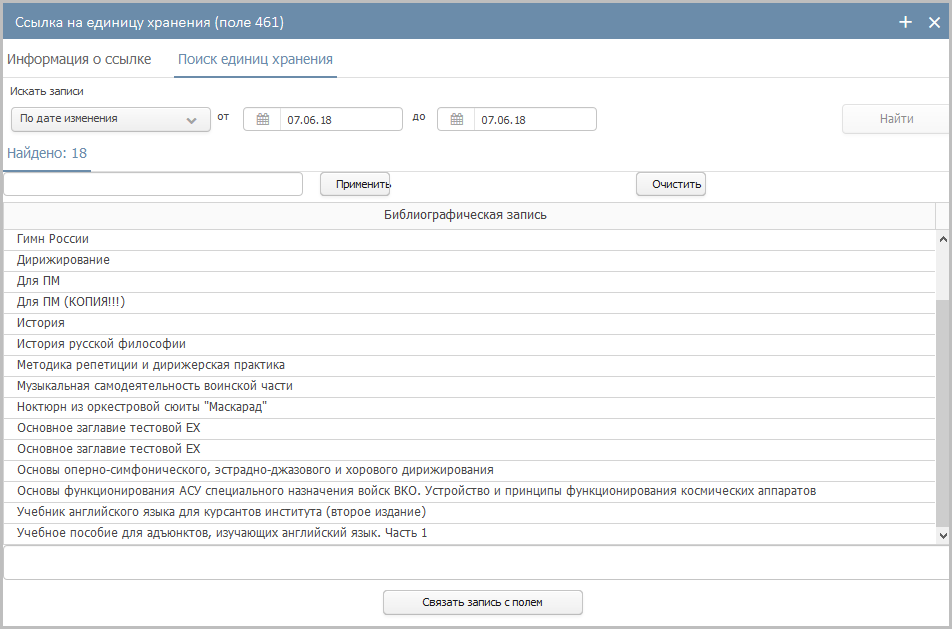Viewport: 952px width, 629px height.
Task: Click the filter text input field
Action: pyautogui.click(x=153, y=184)
